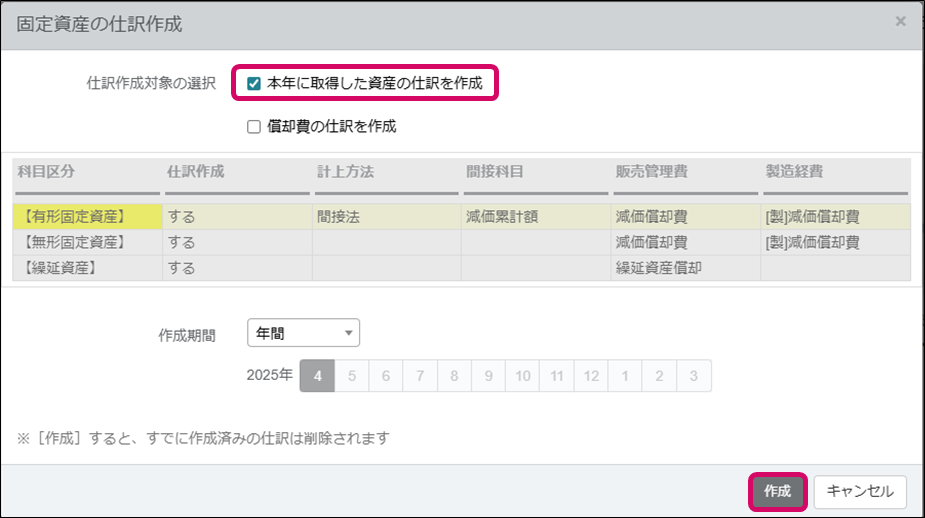Uncheck 本年に取得した資産の仕訳を作成 checkbox
The width and height of the screenshot is (925, 518).
[254, 84]
